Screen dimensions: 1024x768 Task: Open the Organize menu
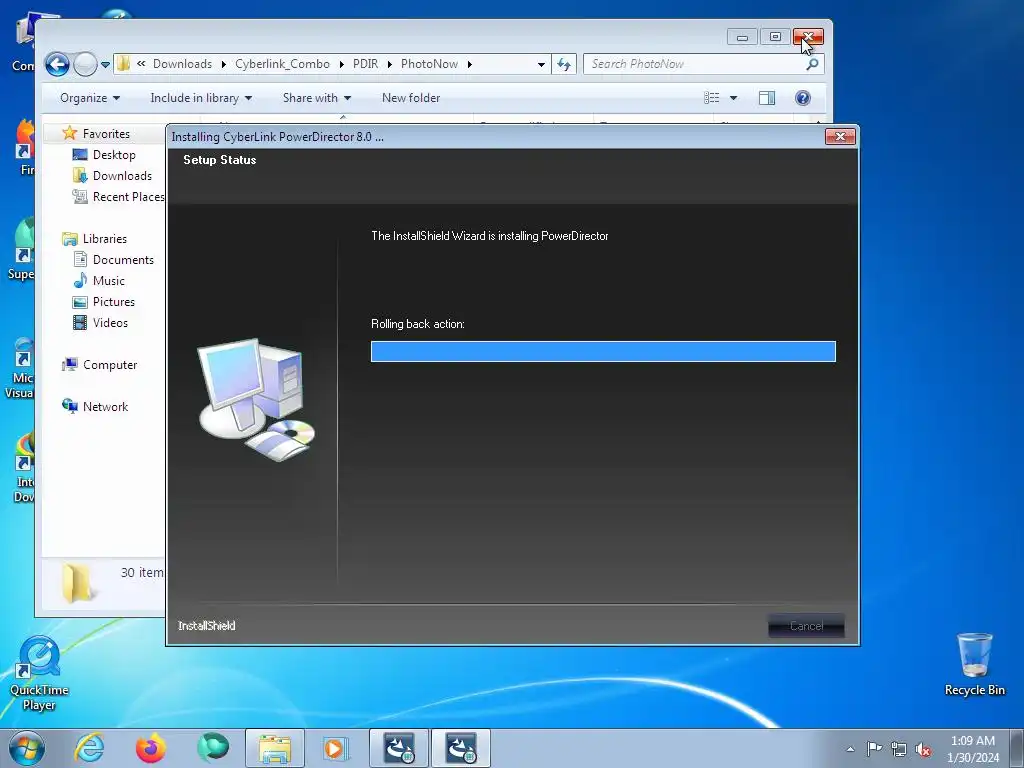90,98
